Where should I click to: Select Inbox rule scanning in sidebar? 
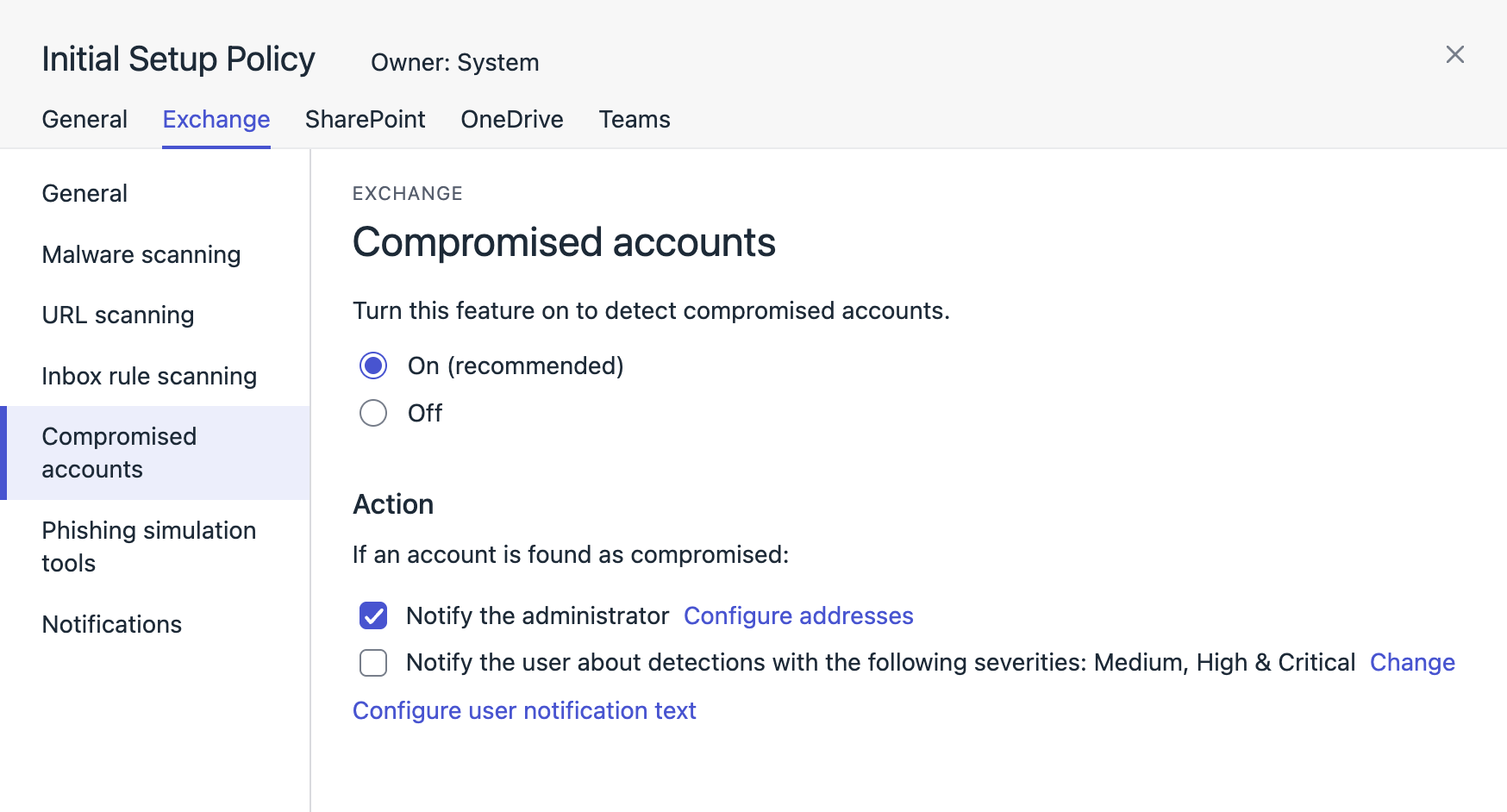(x=149, y=376)
